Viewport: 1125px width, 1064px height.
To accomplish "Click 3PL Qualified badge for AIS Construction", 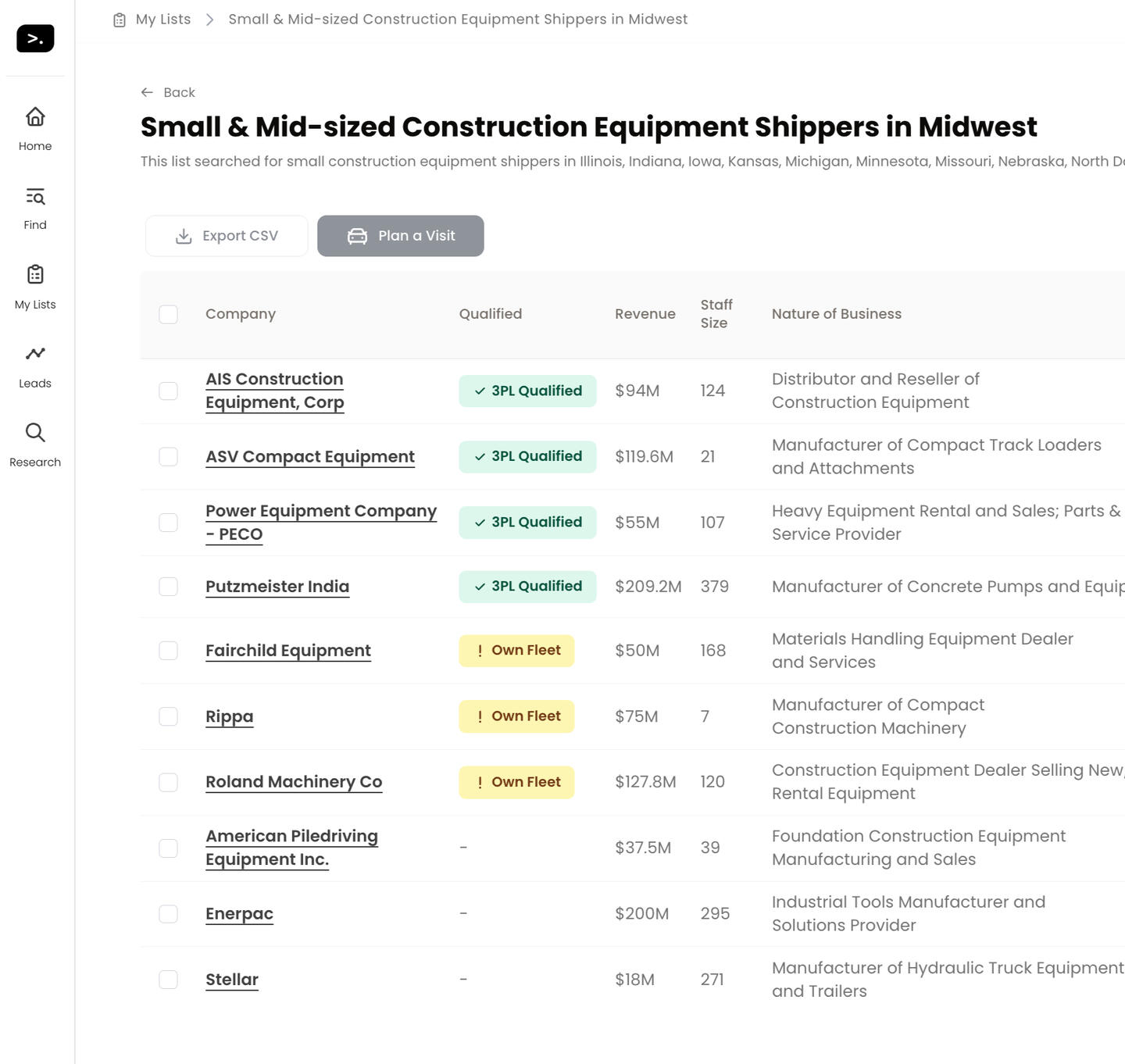I will 527,391.
